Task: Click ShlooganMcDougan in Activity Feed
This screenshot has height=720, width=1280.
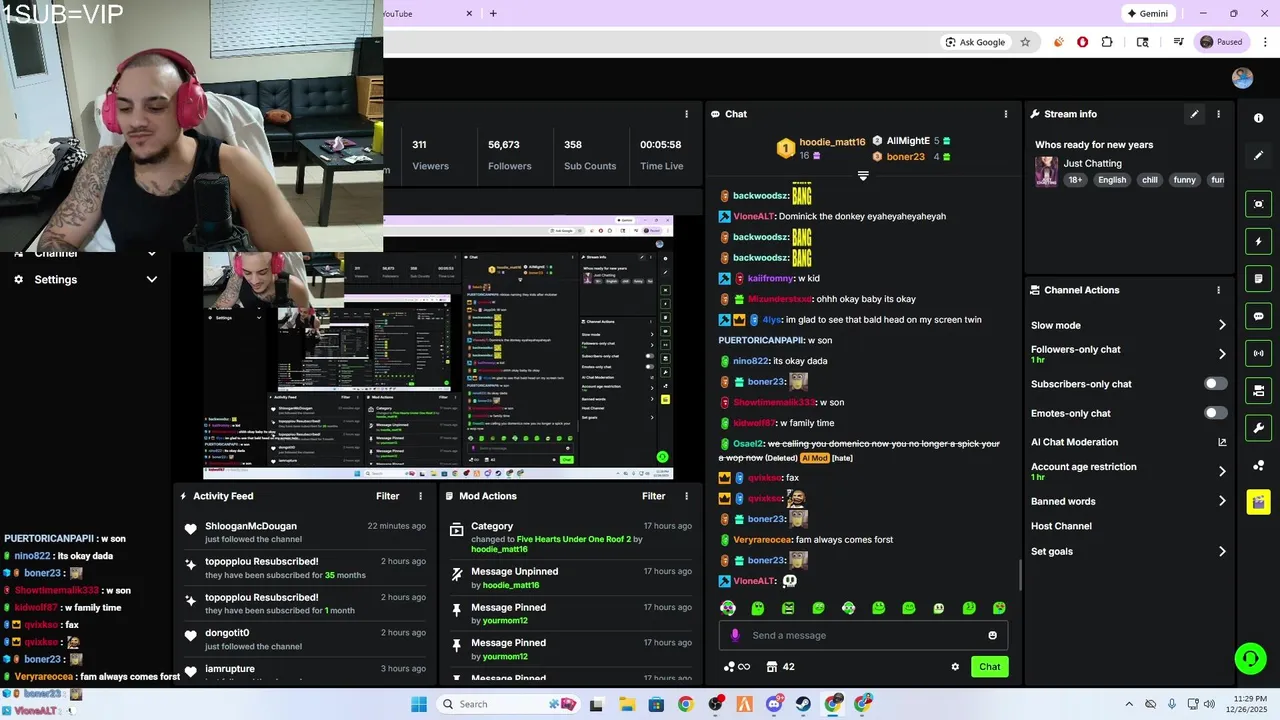Action: (251, 526)
